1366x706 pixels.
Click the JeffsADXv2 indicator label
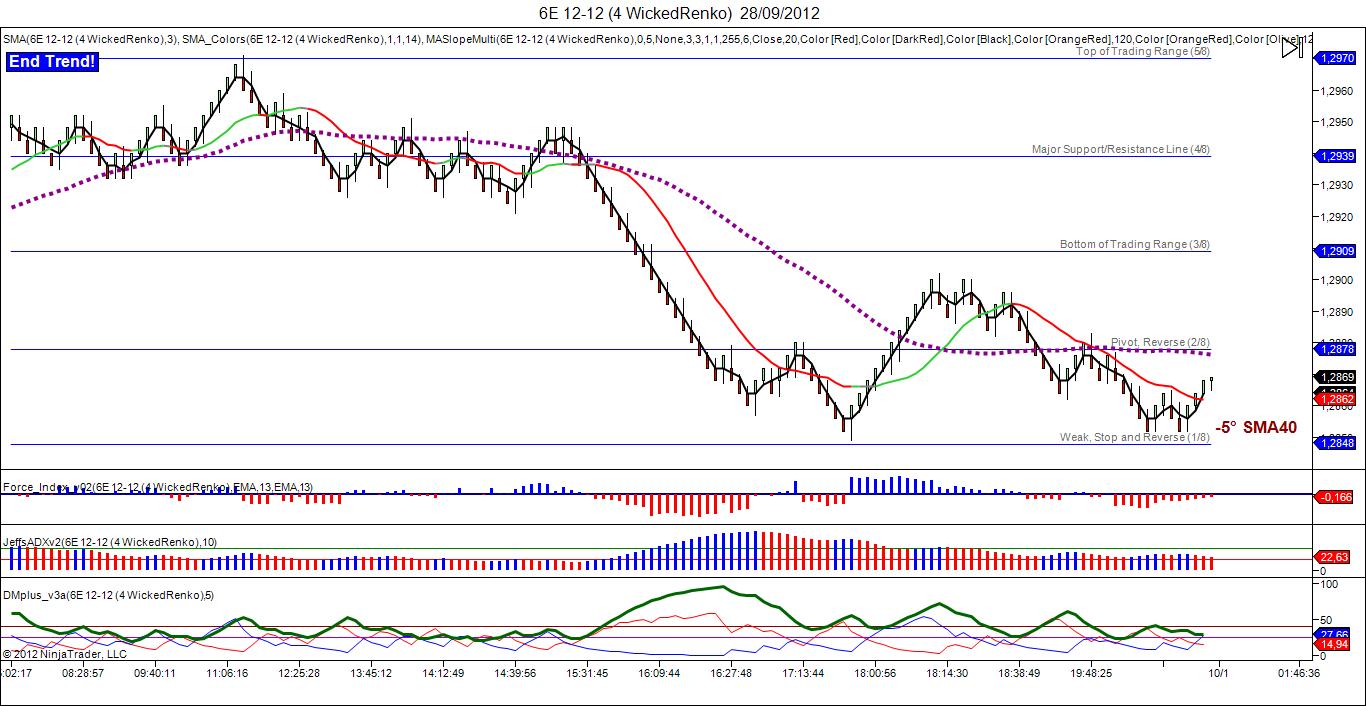pyautogui.click(x=109, y=541)
